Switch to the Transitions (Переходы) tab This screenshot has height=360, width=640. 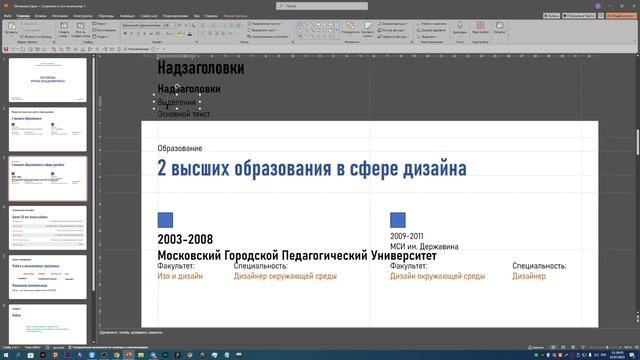point(106,16)
